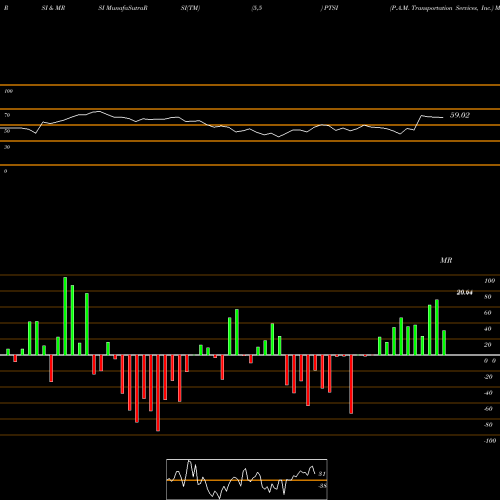This screenshot has width=500, height=500.
Task: Click the longest red bar in MR histogram
Action: [x=158, y=393]
